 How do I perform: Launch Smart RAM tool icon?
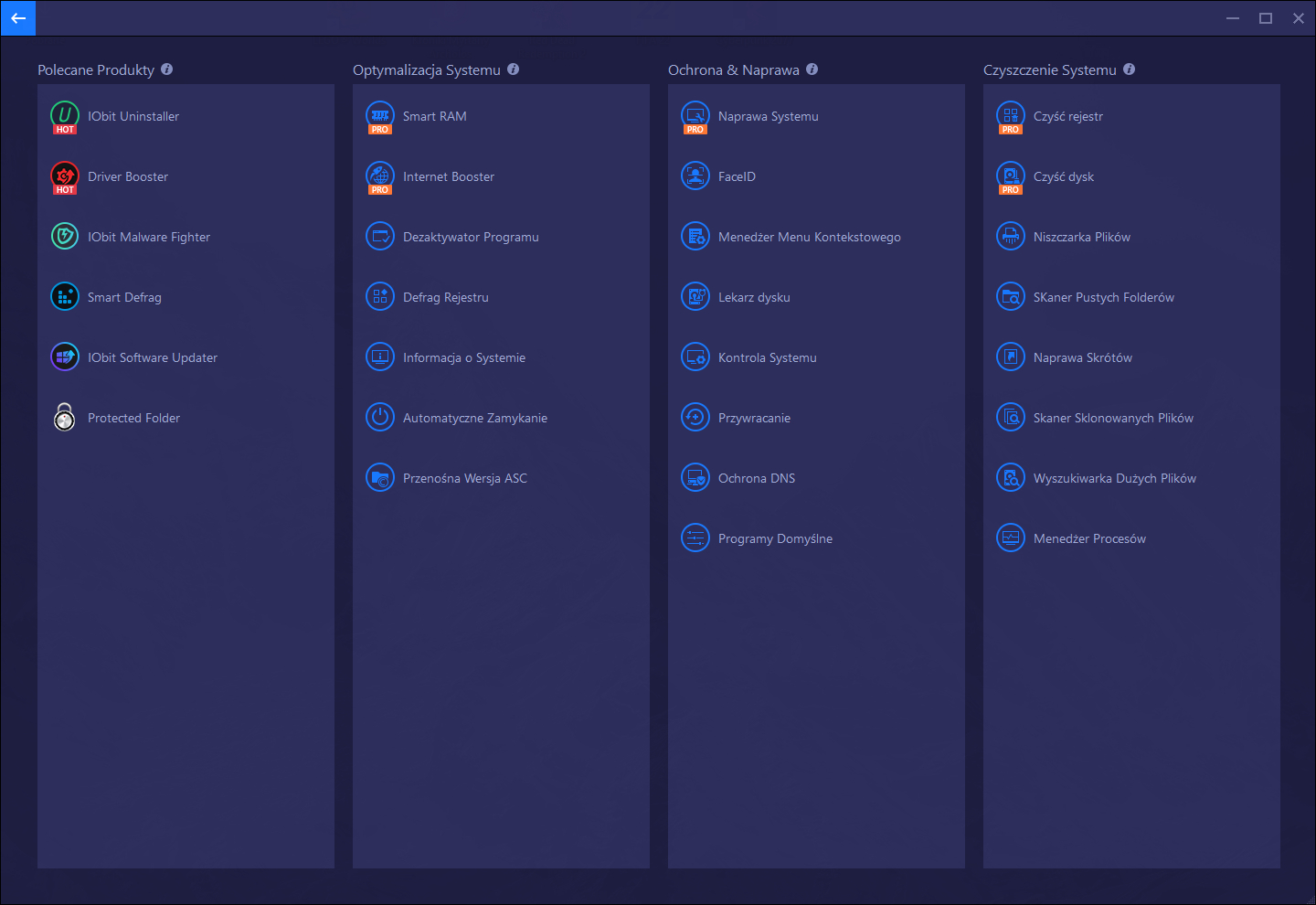click(380, 115)
